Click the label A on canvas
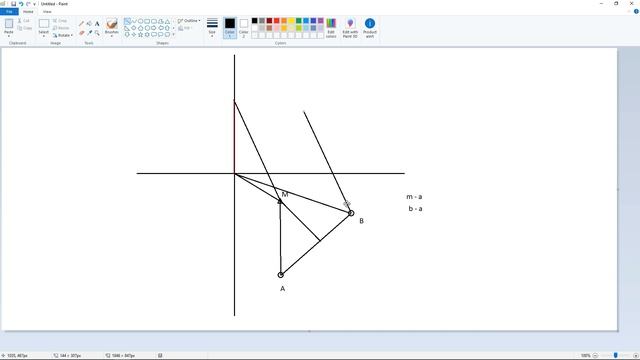Screen dimensions: 640x360 282,289
